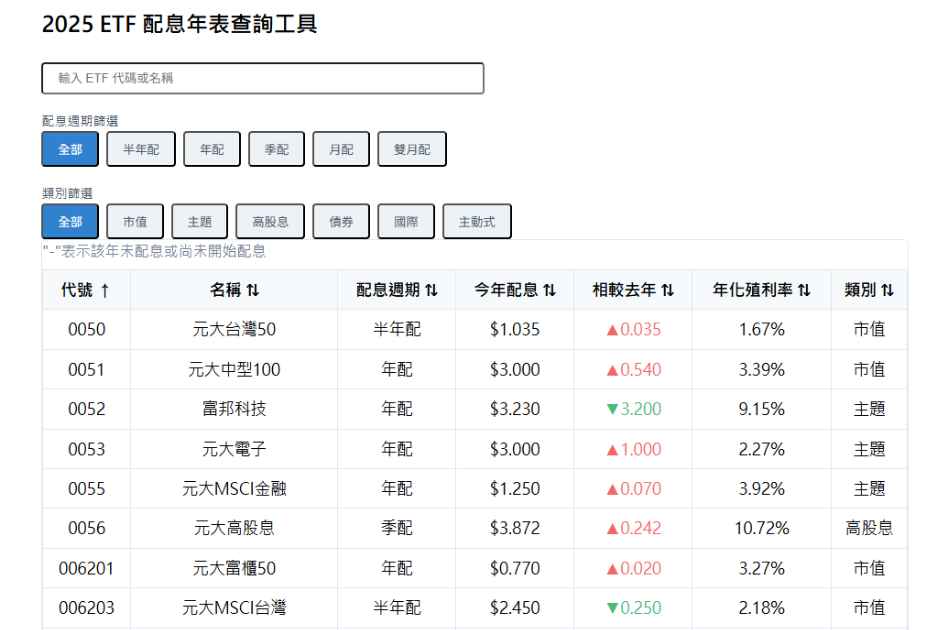Image resolution: width=946 pixels, height=630 pixels.
Task: Sort table by 代號 column arrow
Action: point(104,290)
